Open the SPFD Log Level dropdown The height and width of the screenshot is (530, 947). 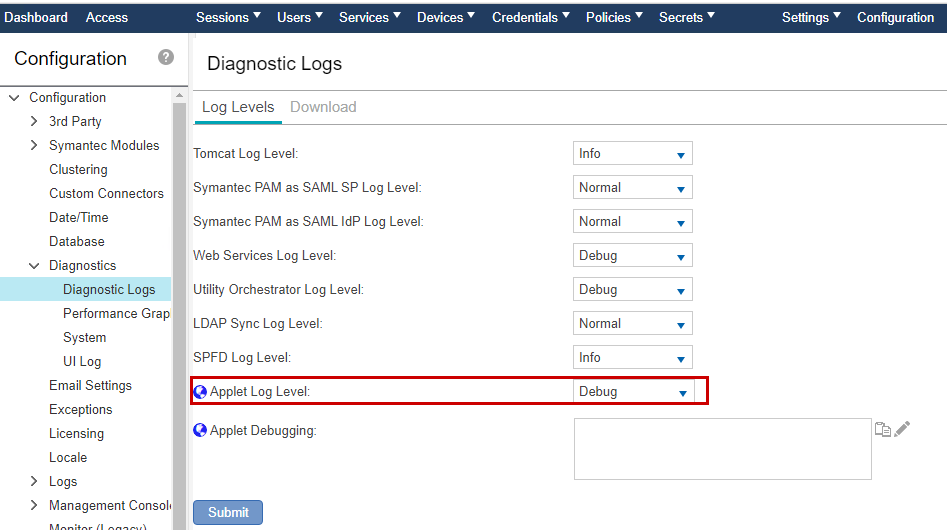click(x=632, y=357)
